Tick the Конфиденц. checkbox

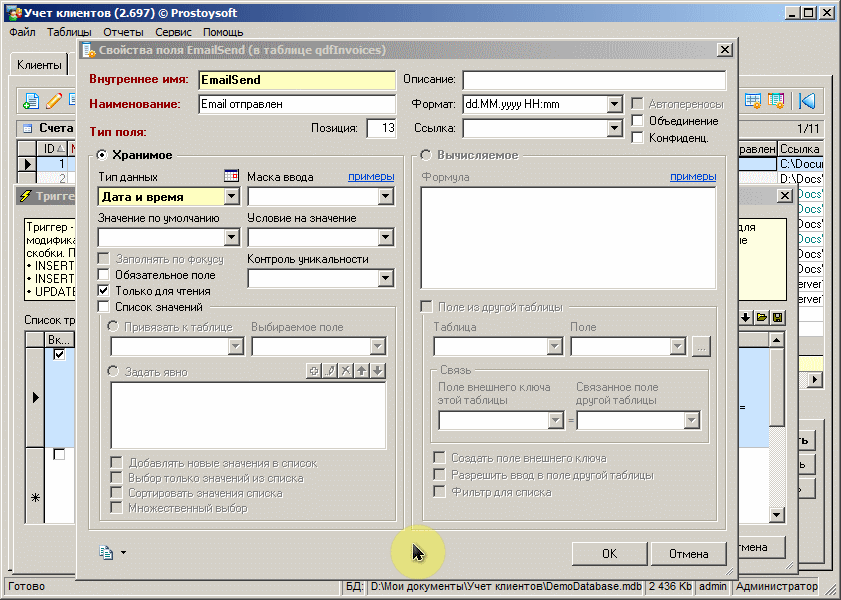pyautogui.click(x=638, y=138)
